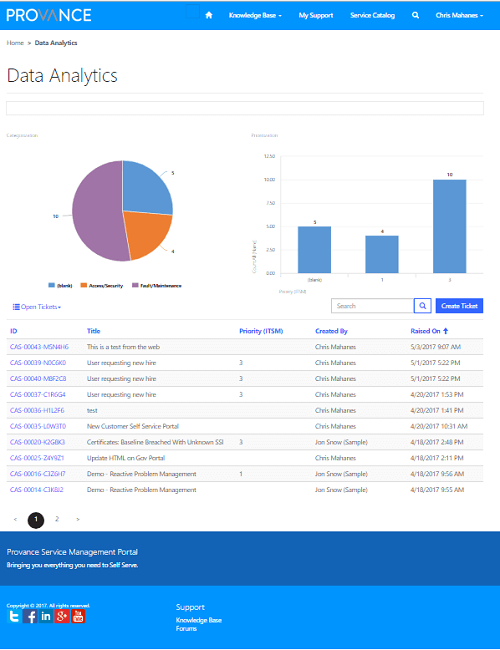
Task: Sort table by ID column header
Action: [14, 331]
